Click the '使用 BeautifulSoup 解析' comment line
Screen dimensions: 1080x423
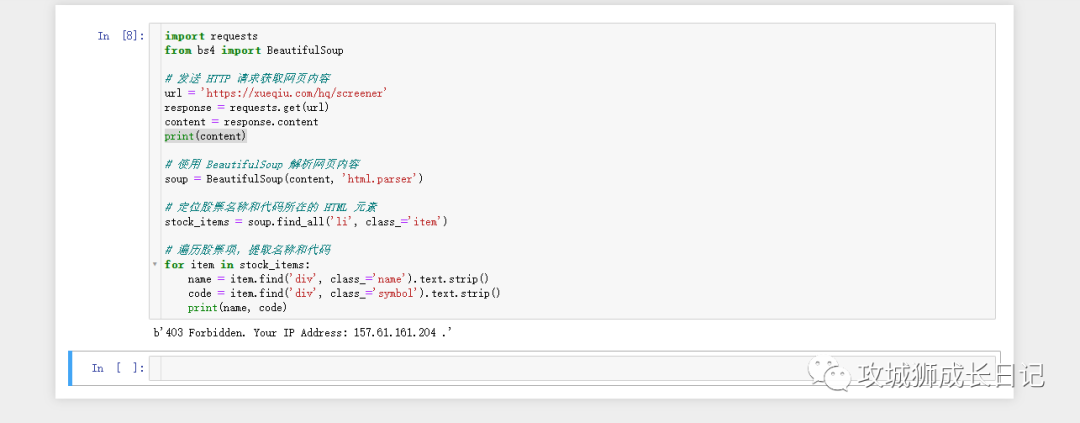262,164
